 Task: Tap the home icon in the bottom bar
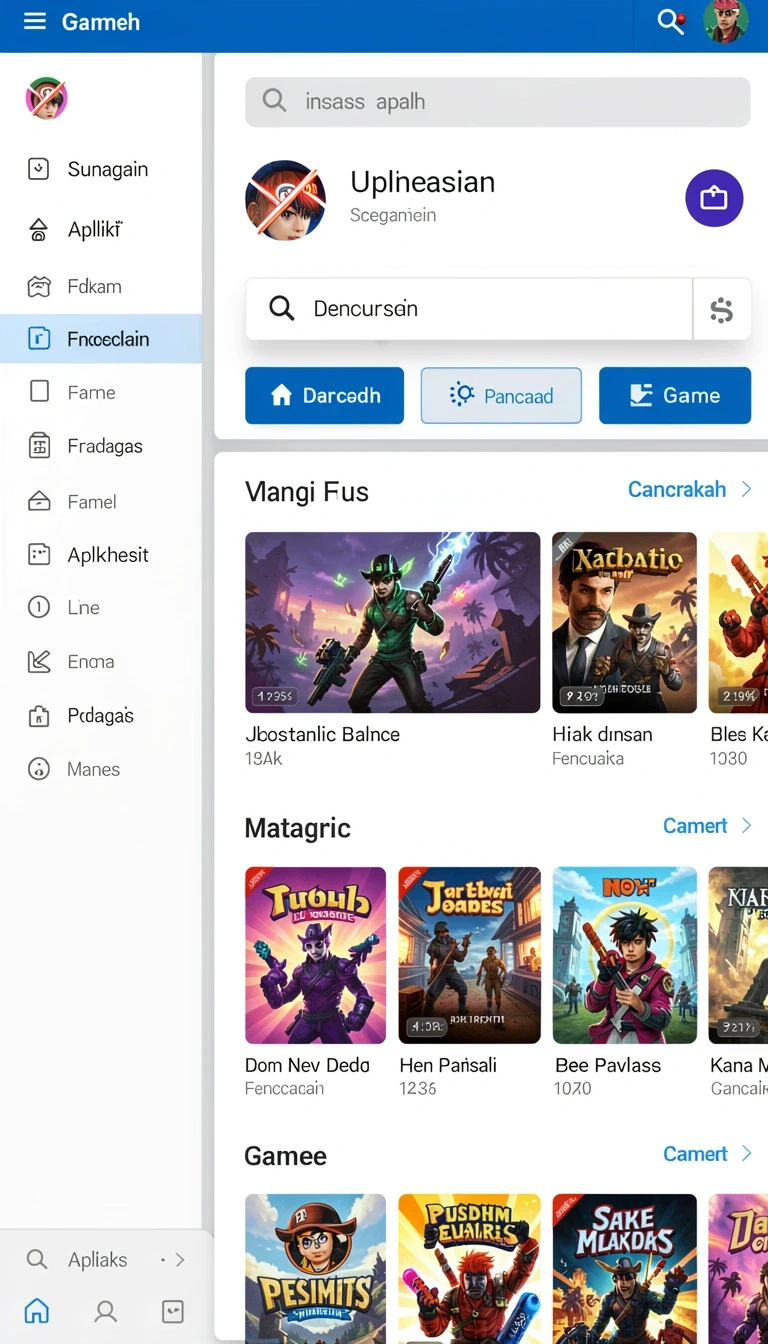(37, 1310)
